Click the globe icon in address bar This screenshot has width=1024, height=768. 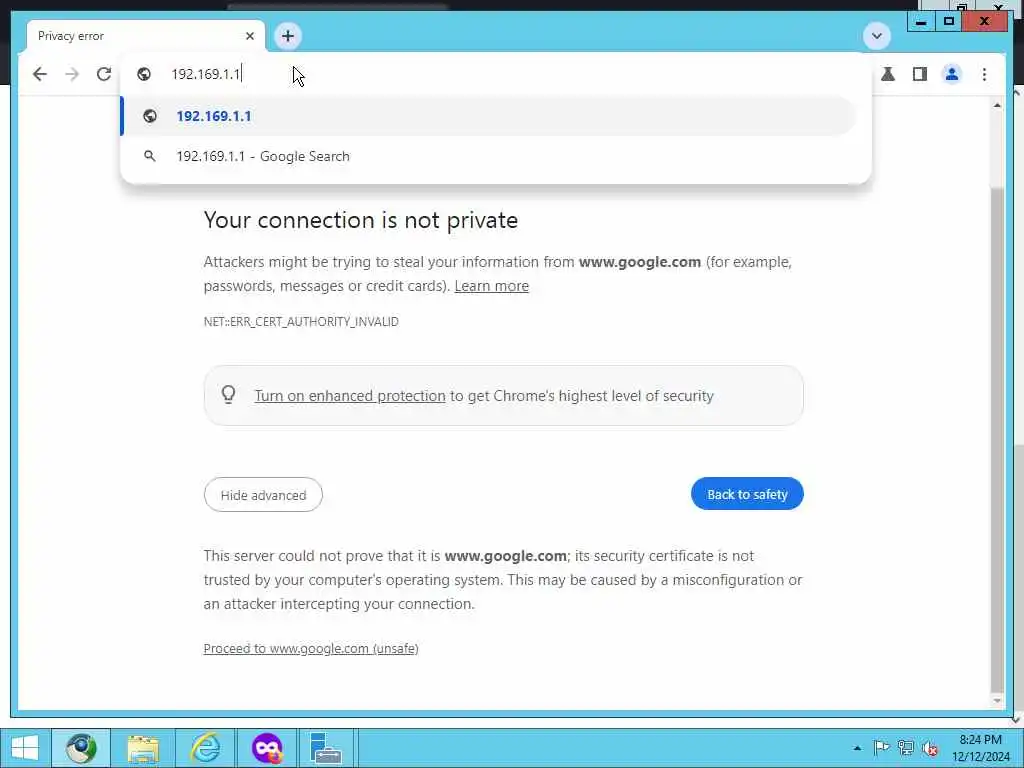pyautogui.click(x=144, y=74)
